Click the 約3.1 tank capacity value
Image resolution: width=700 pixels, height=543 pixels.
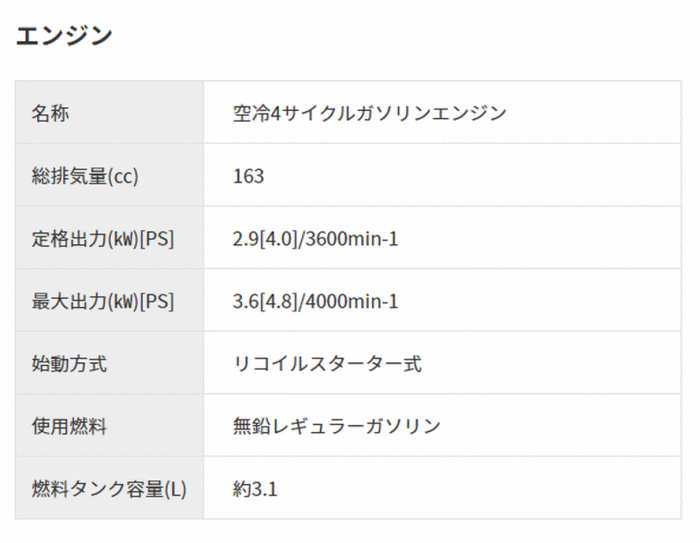(x=254, y=489)
